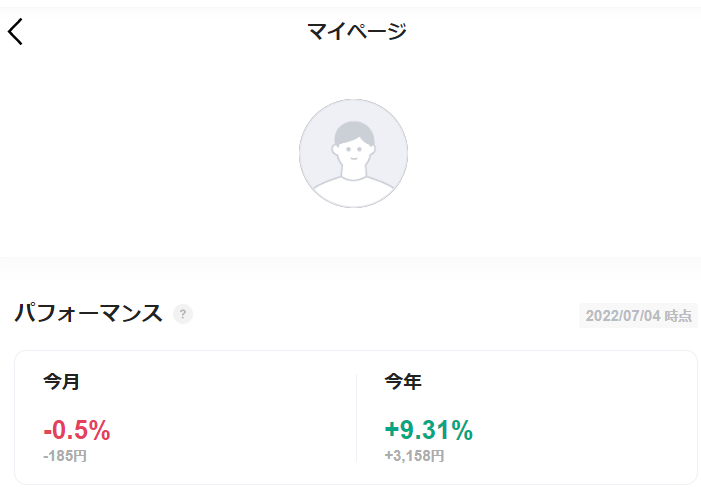The width and height of the screenshot is (701, 495).
Task: Select the マイページ page title
Action: point(356,31)
